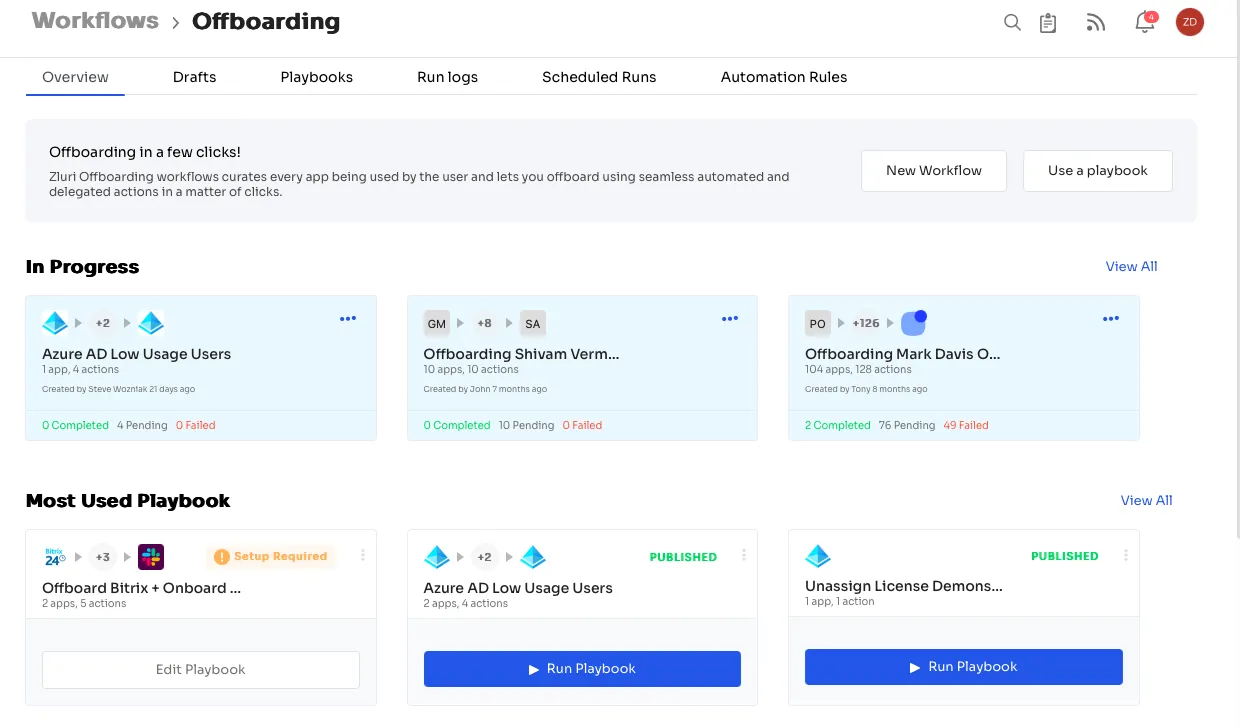The height and width of the screenshot is (728, 1240).
Task: Click 'Created by Steve Wozniak 21 days ago'
Action: coord(118,389)
